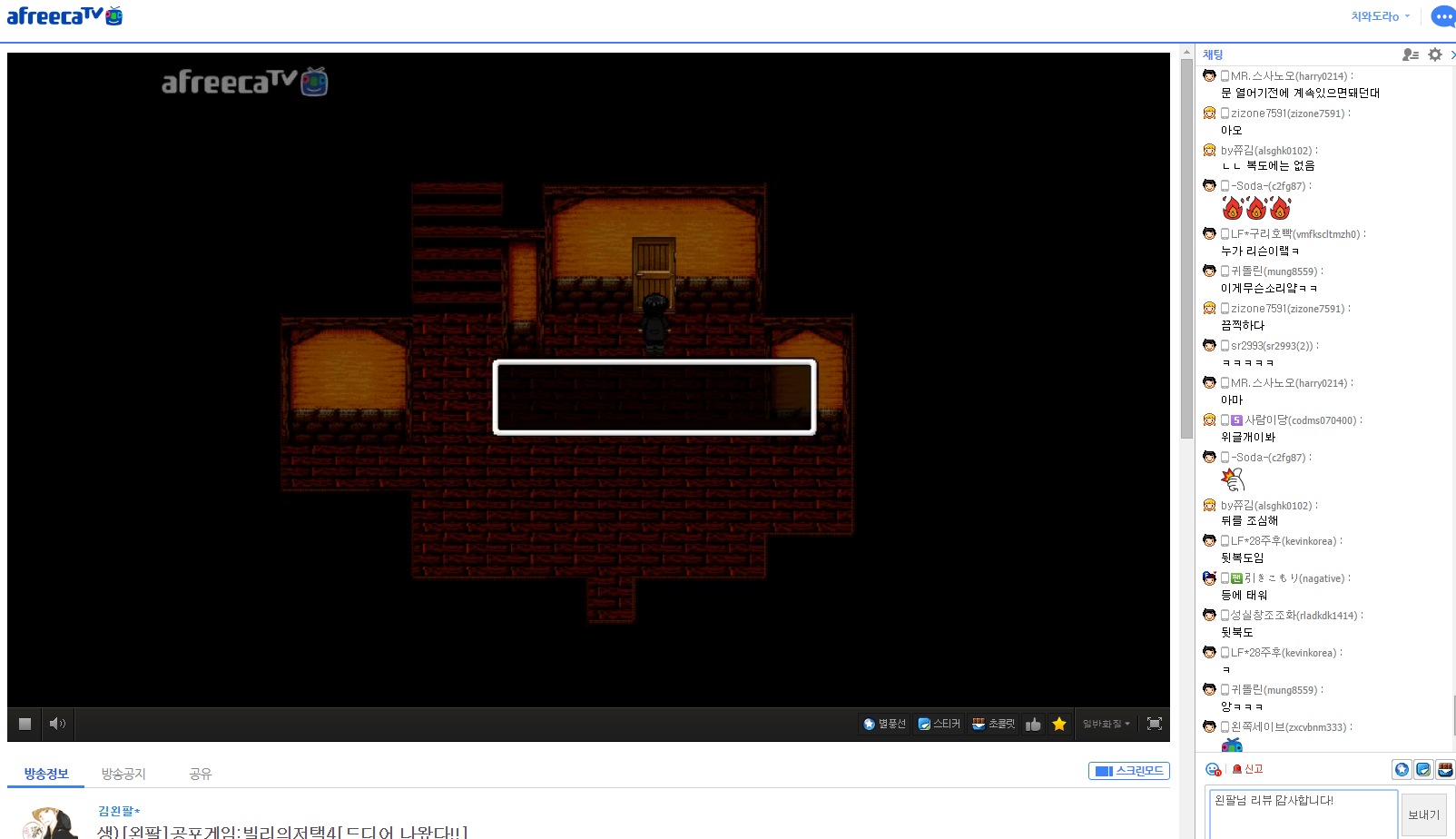The height and width of the screenshot is (839, 1456).
Task: Click user 사람이당(codms070400)
Action: click(x=1301, y=420)
